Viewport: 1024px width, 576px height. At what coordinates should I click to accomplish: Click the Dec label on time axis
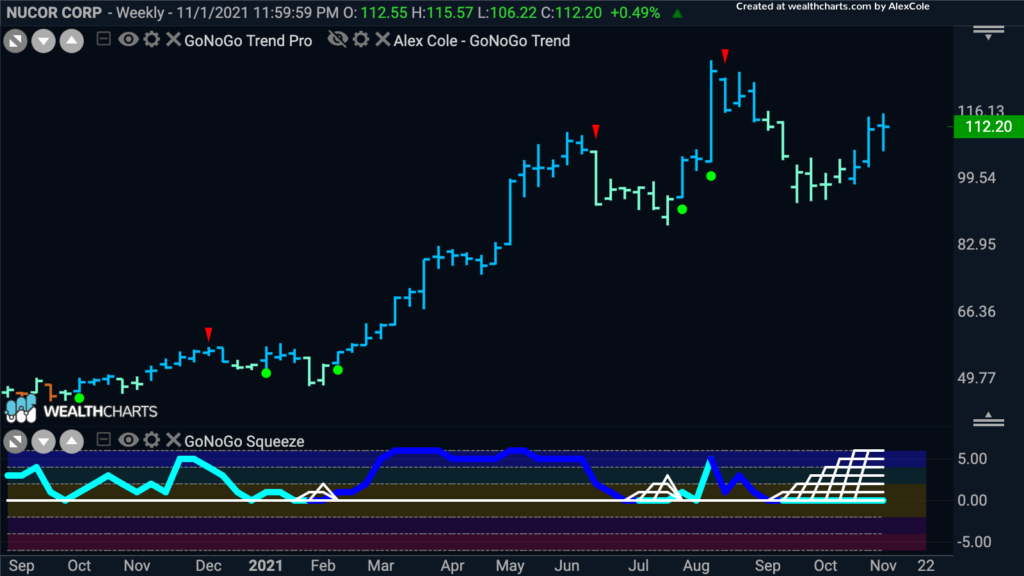click(x=208, y=566)
